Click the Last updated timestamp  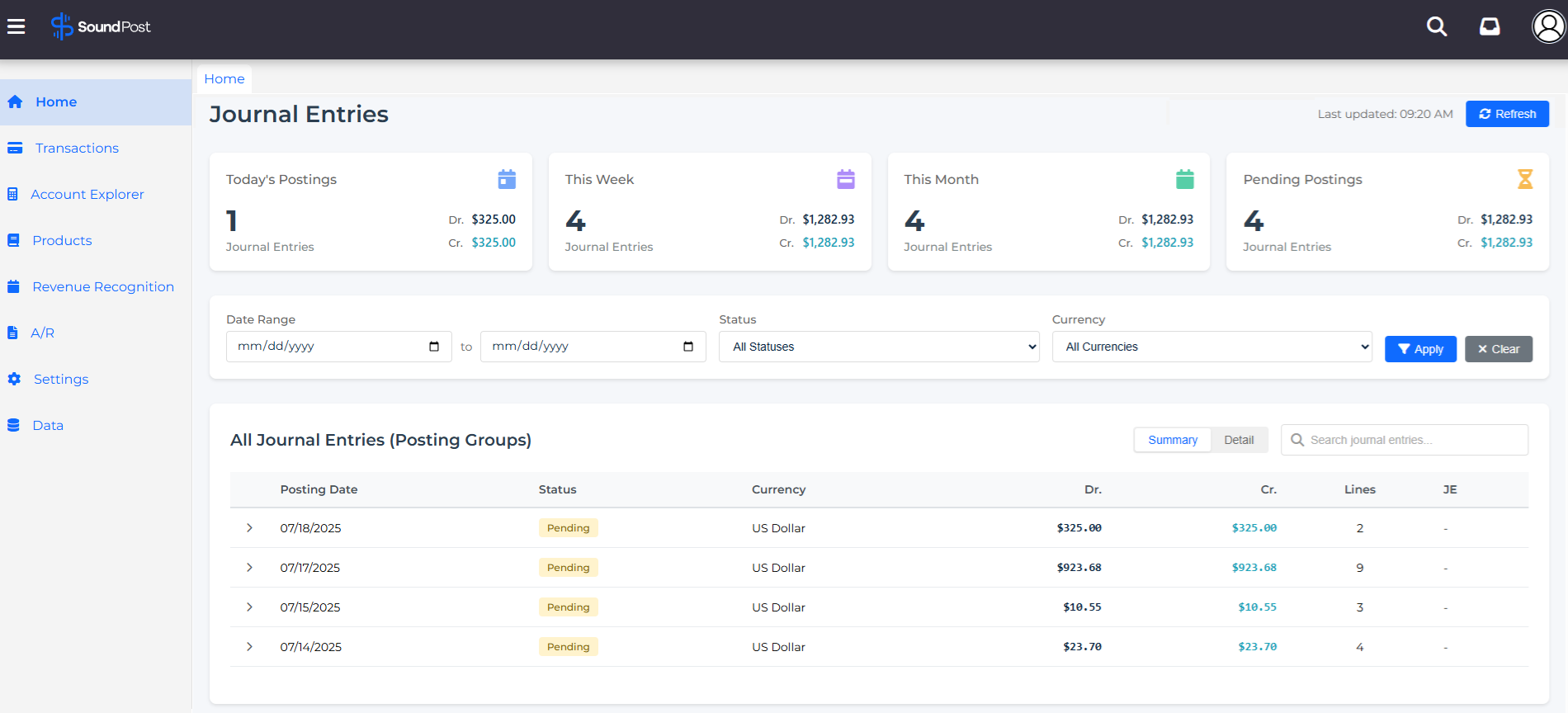1385,114
